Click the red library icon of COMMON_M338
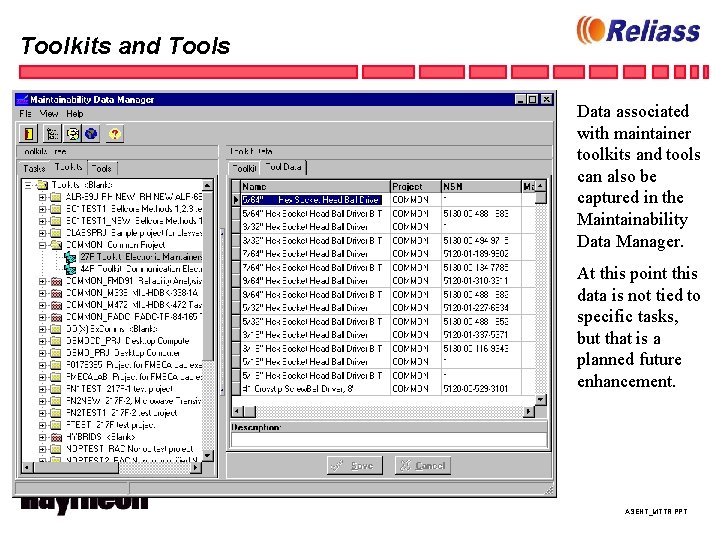Screen dimensions: 720x540 coord(56,293)
